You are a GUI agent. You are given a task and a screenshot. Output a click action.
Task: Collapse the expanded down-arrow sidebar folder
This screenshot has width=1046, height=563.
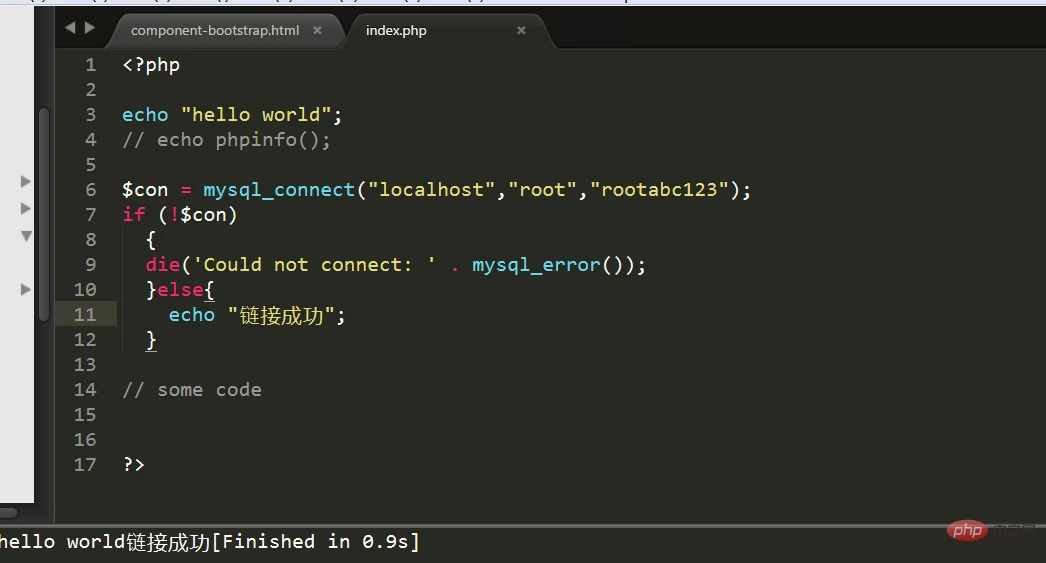click(x=26, y=235)
